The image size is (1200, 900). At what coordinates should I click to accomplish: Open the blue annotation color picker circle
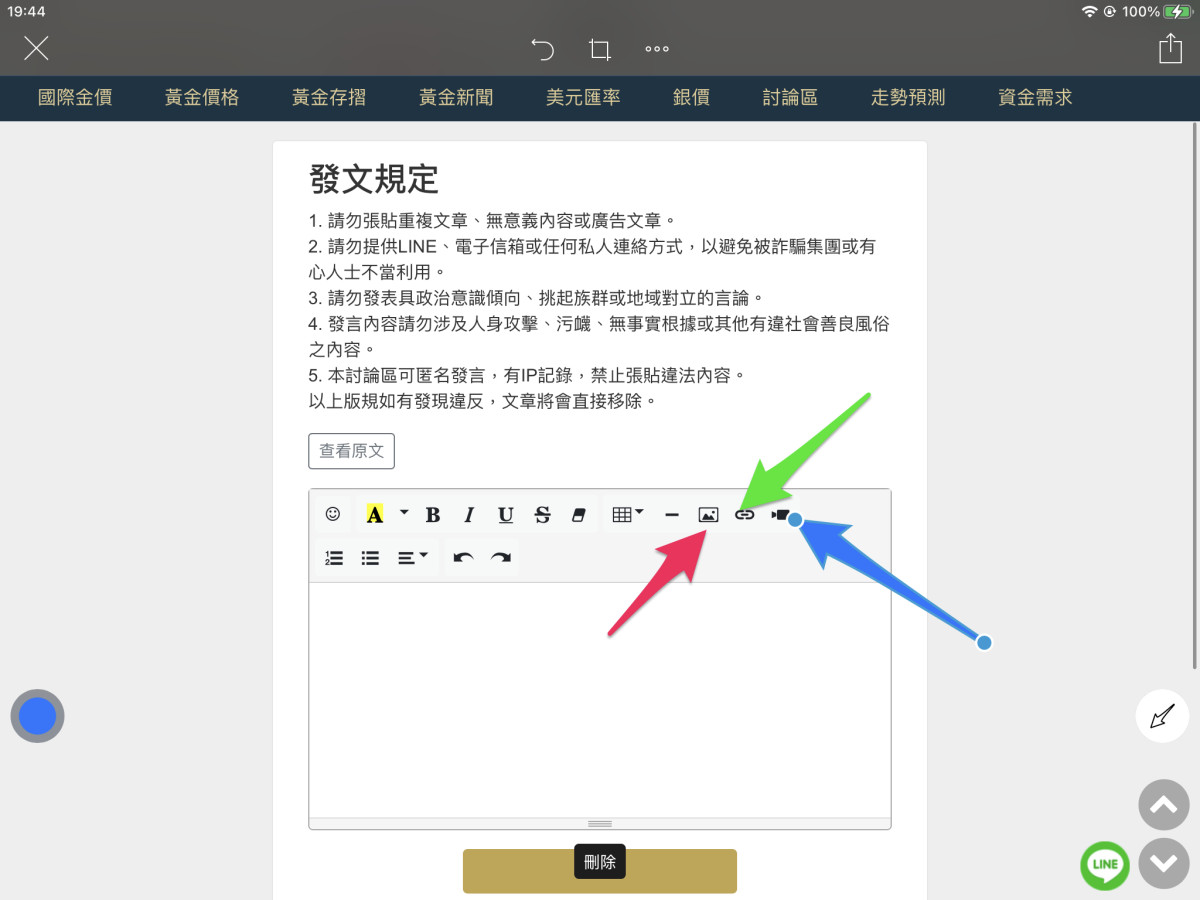coord(37,716)
